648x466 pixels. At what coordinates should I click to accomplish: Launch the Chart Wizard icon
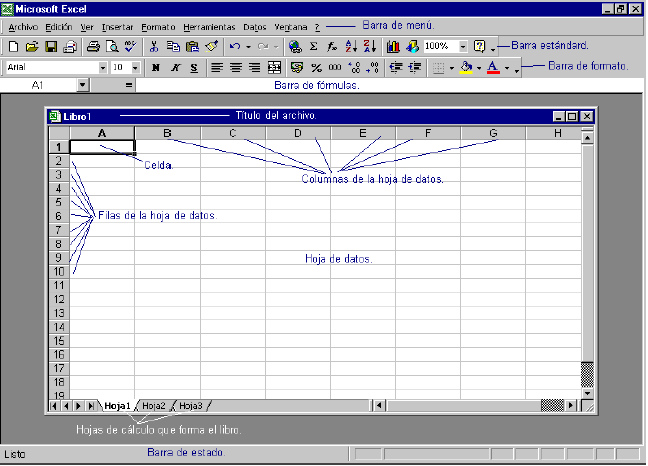(392, 46)
